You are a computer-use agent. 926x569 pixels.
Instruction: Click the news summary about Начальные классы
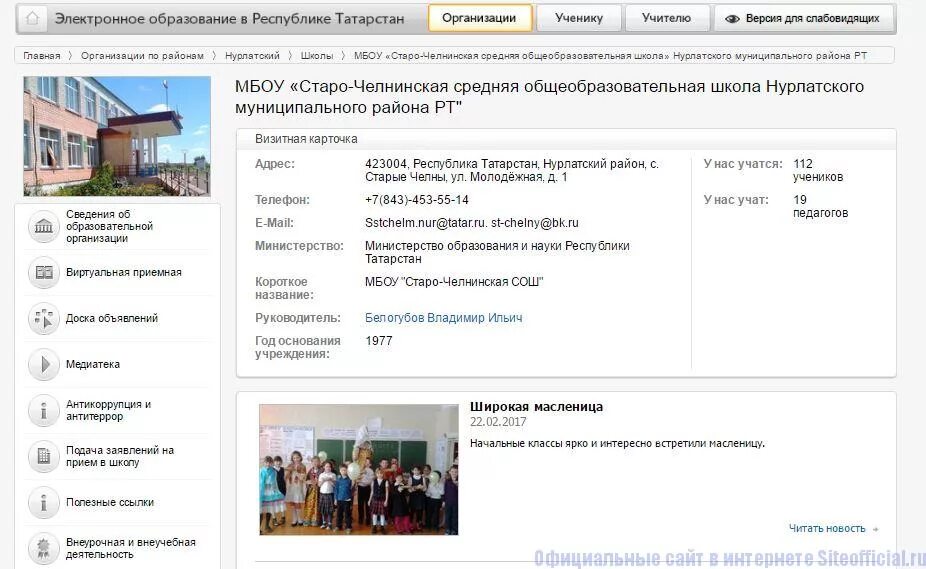(x=617, y=443)
